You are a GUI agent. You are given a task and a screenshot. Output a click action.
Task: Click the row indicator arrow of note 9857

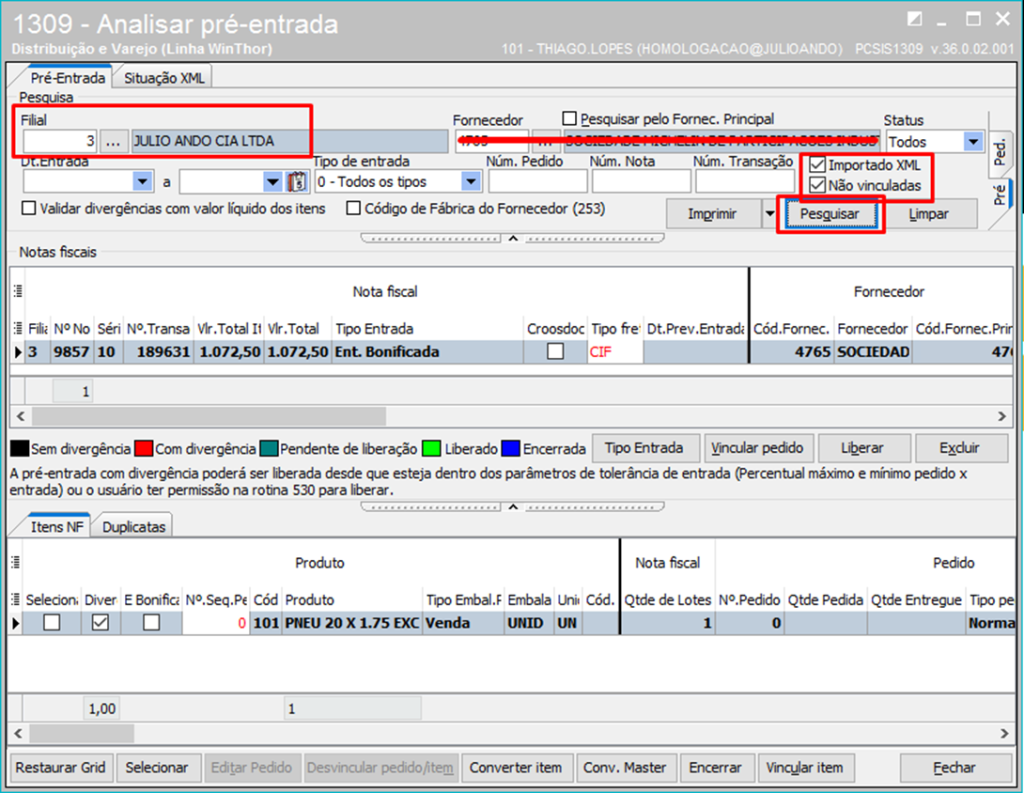17,352
